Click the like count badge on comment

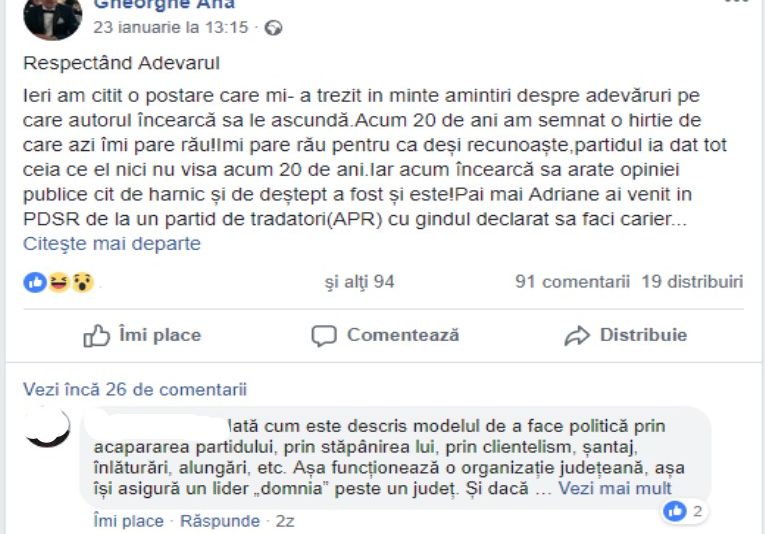point(684,511)
